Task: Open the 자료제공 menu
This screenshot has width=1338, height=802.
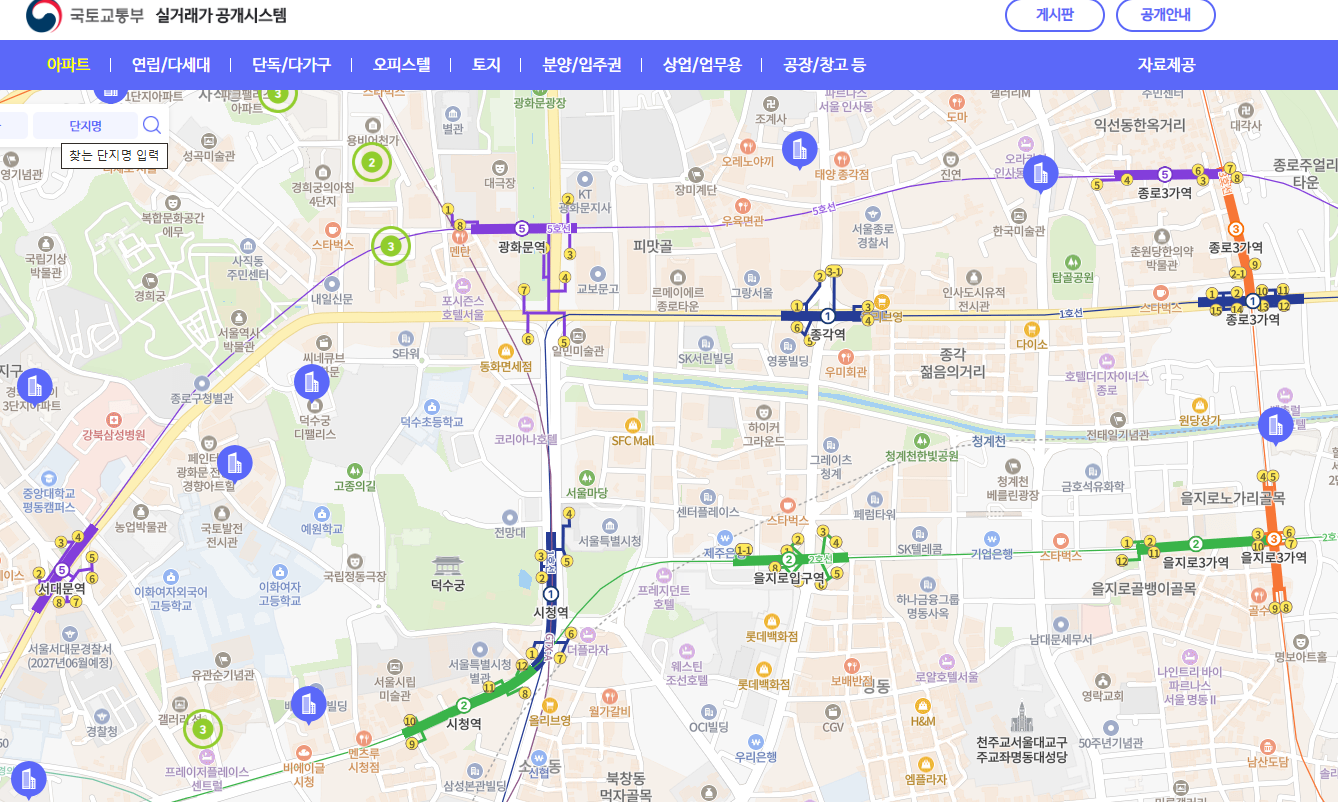Action: [1166, 65]
